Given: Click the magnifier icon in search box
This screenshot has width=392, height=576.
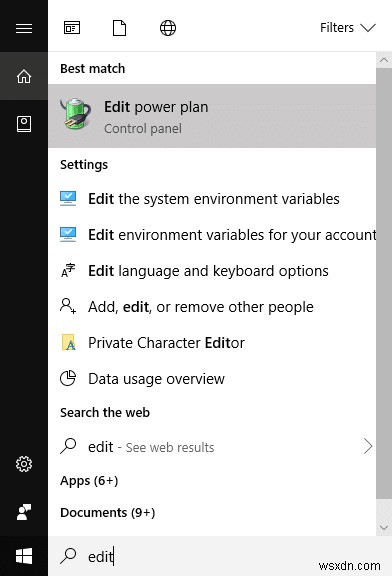Looking at the screenshot, I should point(68,556).
